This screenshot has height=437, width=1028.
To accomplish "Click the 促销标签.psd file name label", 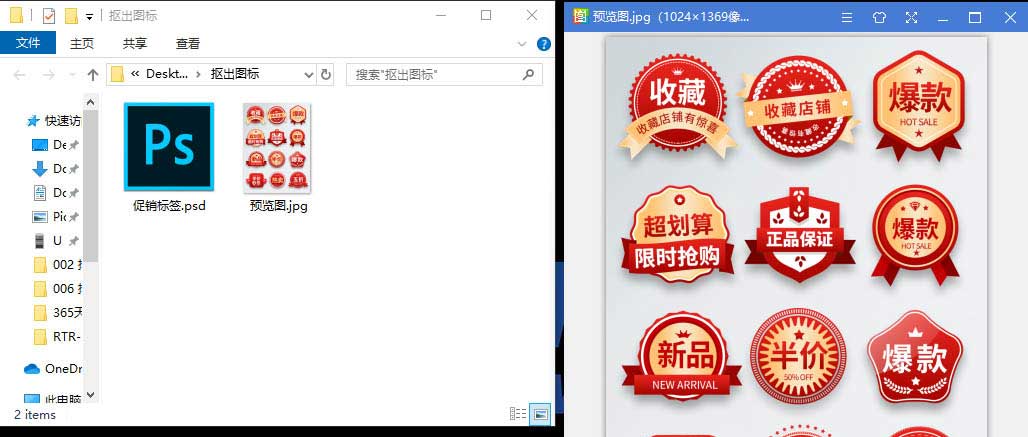I will 169,206.
